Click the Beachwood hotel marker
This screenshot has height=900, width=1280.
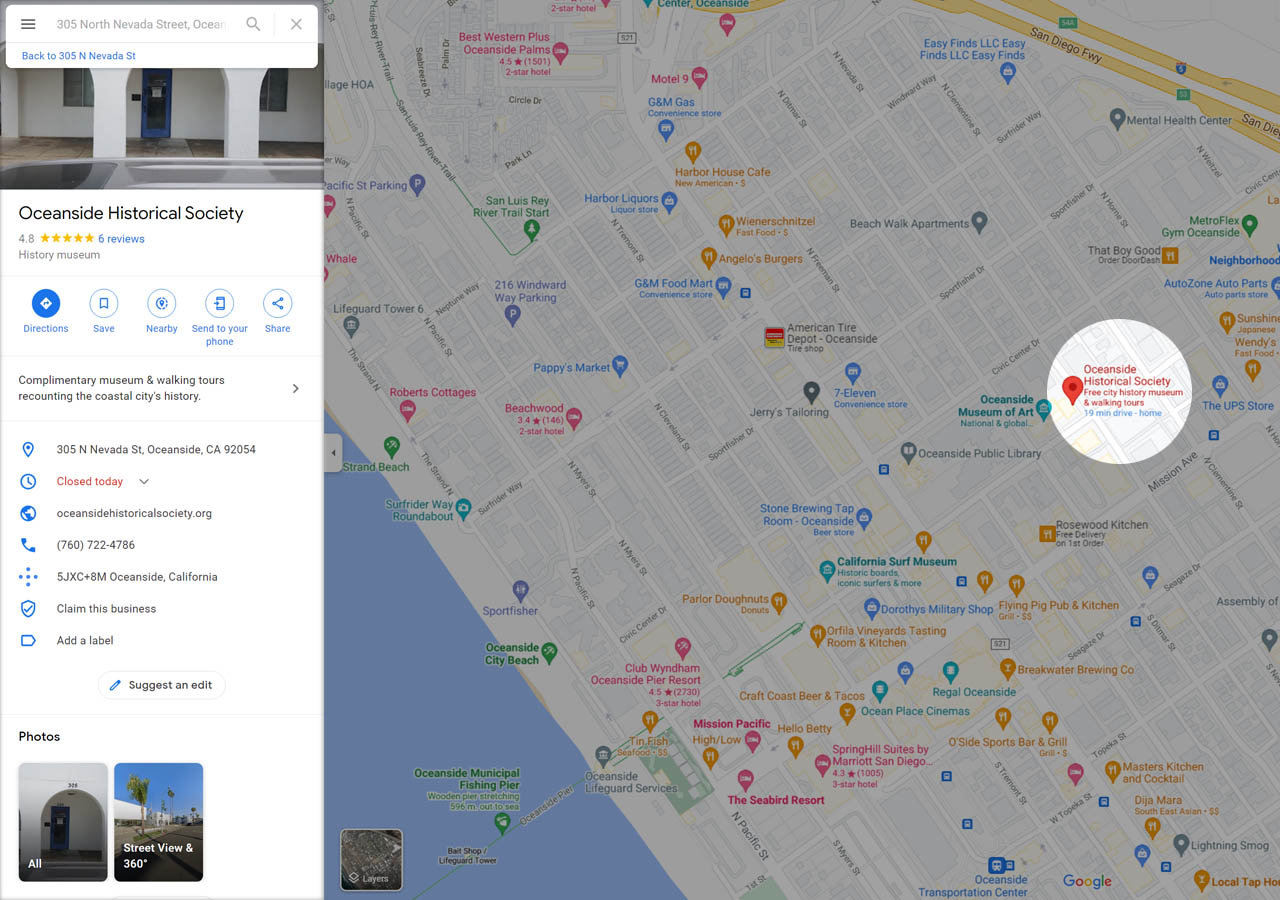tap(574, 417)
